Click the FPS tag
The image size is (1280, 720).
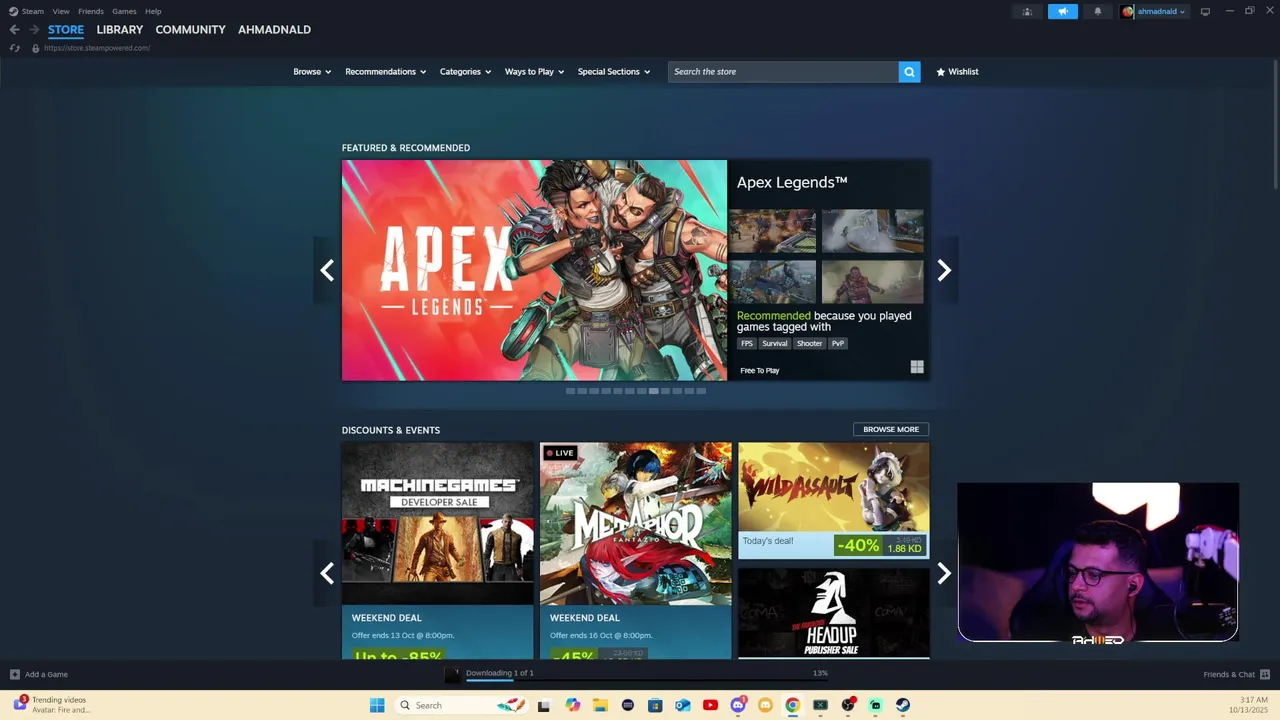pos(747,343)
